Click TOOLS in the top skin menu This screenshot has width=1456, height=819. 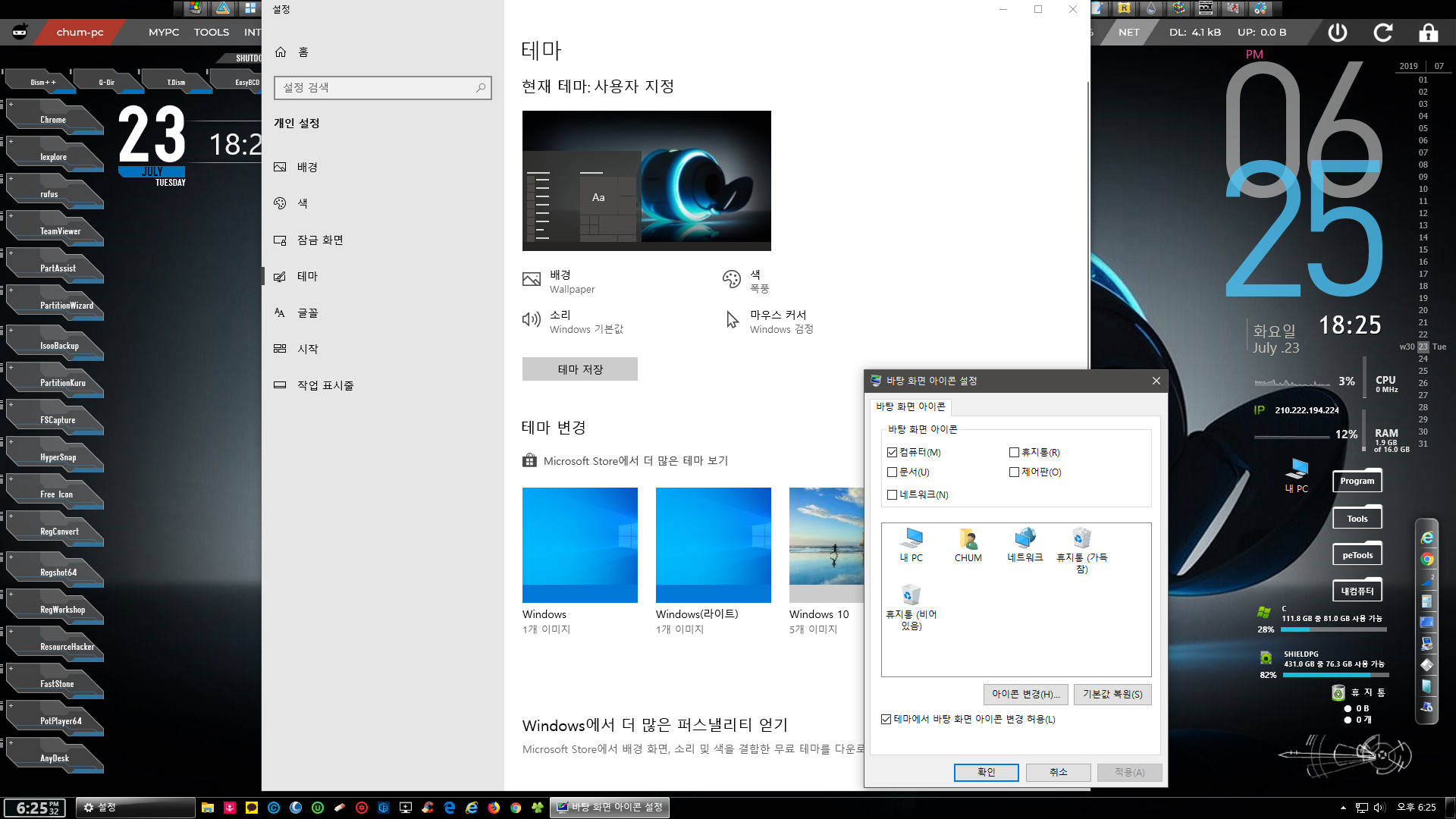(x=212, y=33)
